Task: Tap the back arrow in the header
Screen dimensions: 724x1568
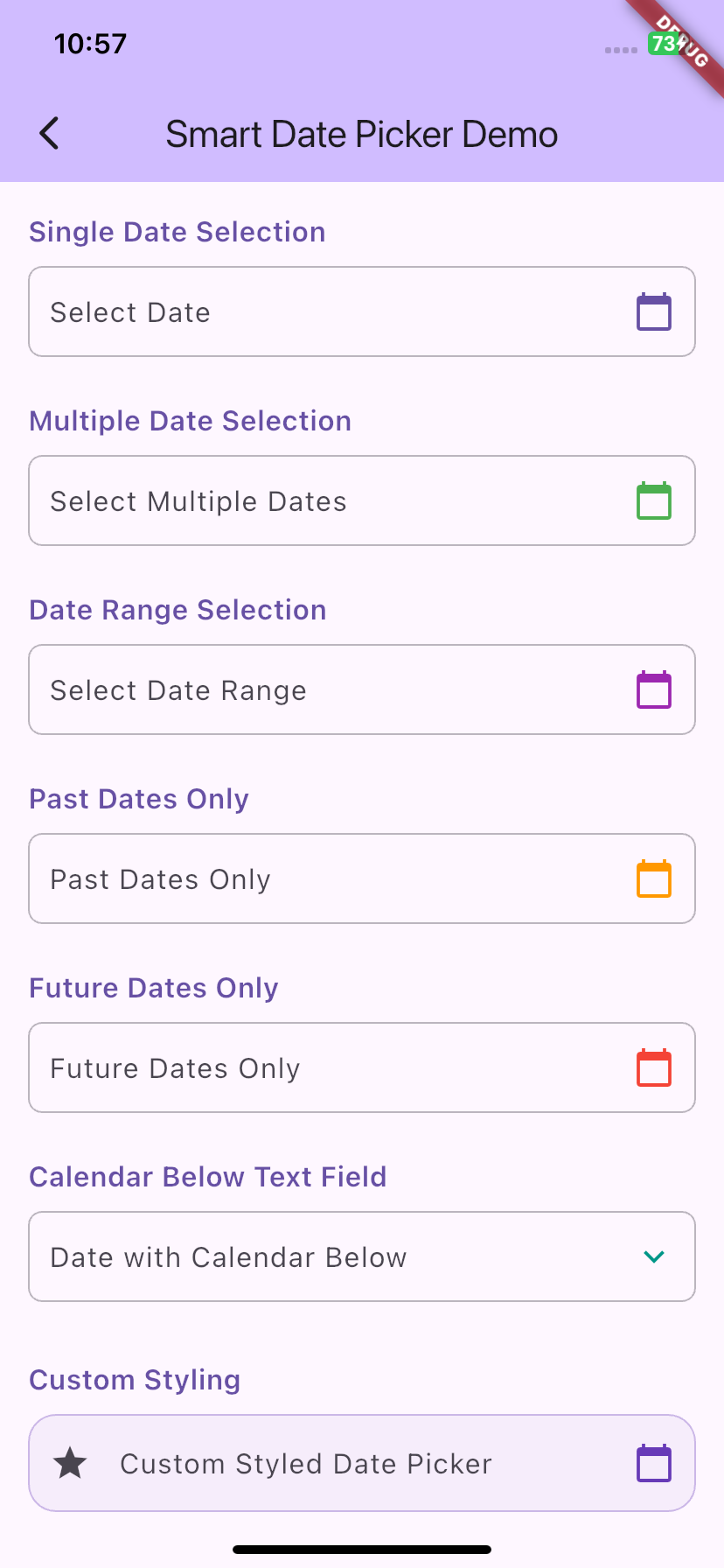Action: (50, 134)
